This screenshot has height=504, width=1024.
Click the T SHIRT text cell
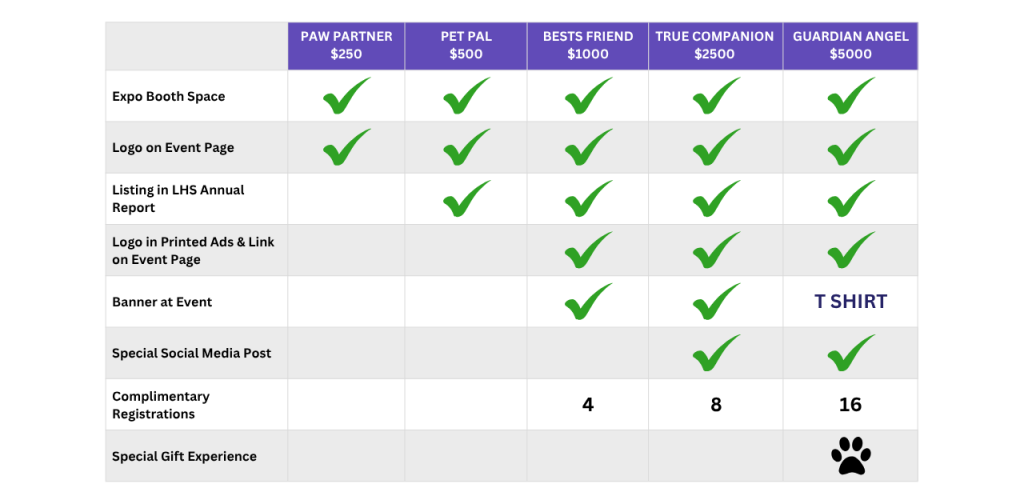(x=851, y=302)
